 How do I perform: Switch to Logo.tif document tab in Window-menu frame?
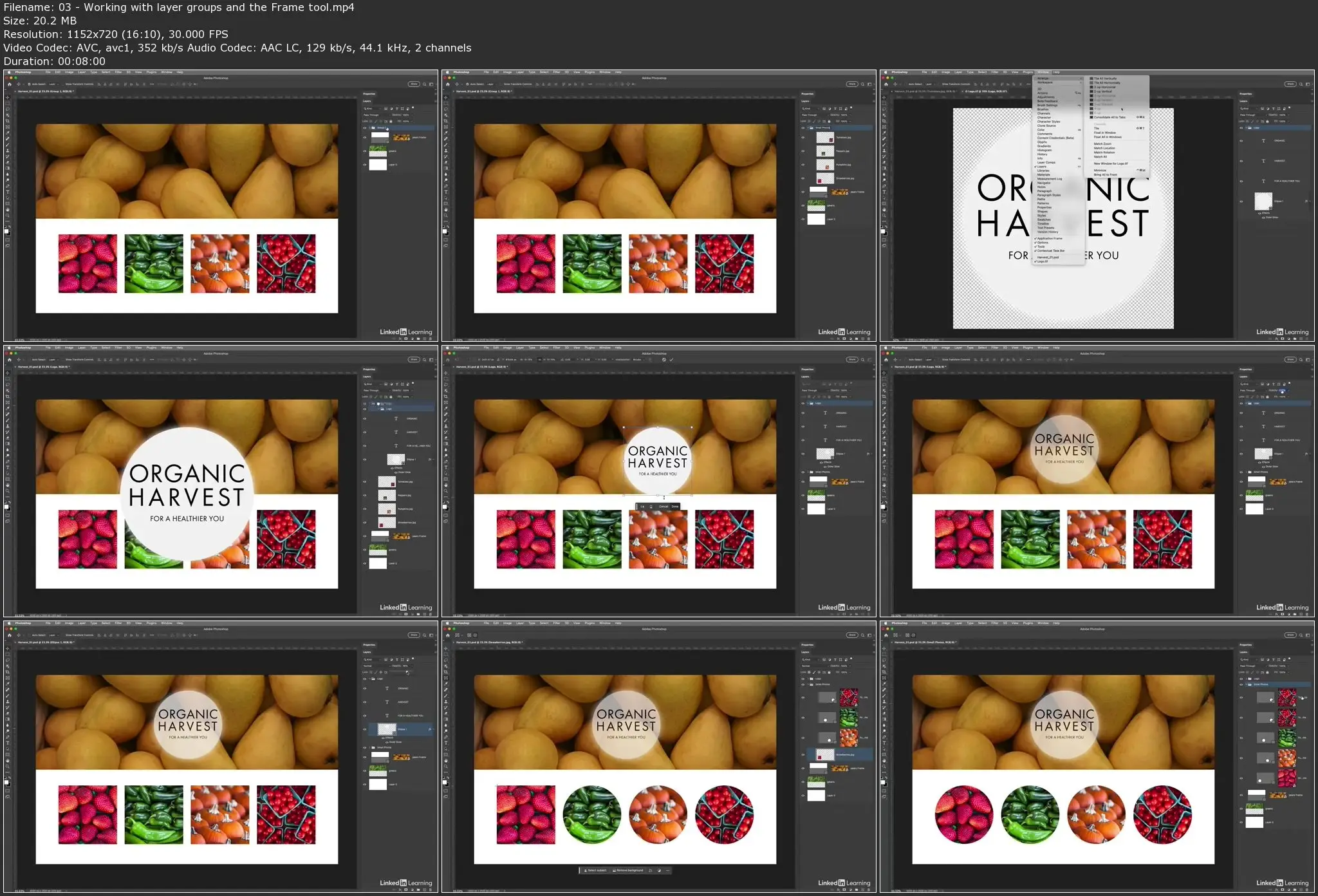coord(986,91)
